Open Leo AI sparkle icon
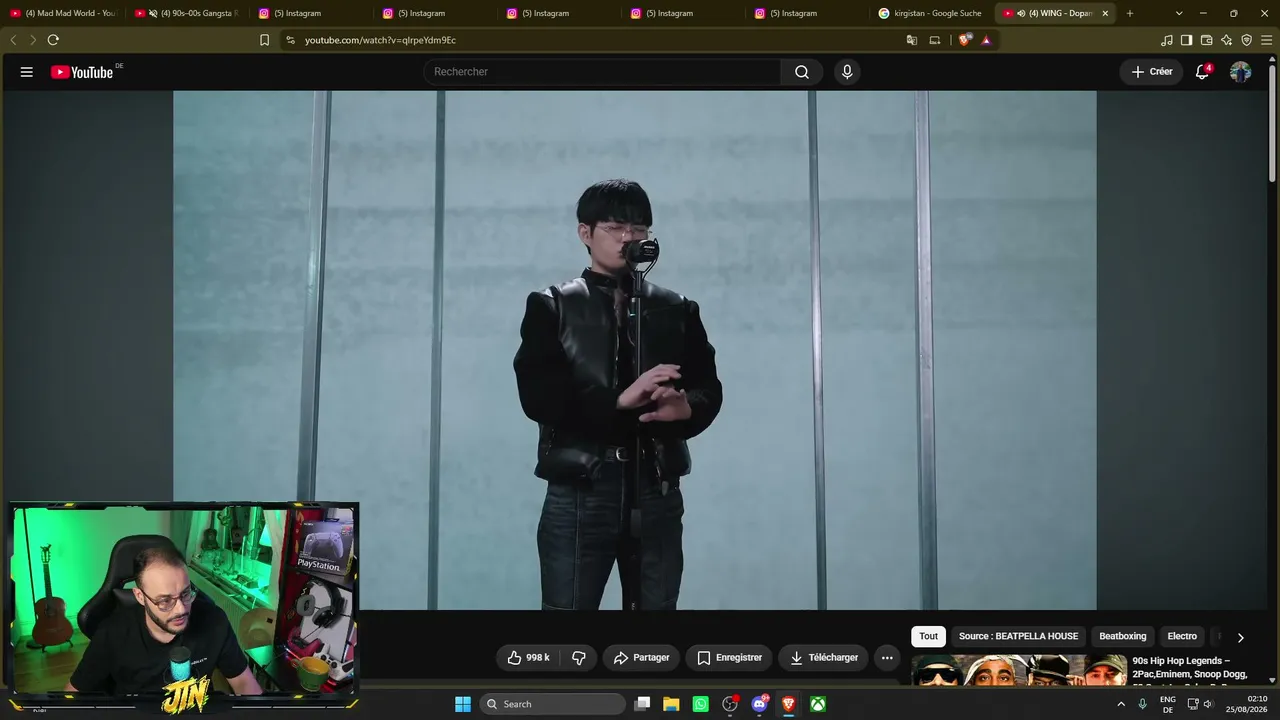The height and width of the screenshot is (720, 1280). 1226,40
